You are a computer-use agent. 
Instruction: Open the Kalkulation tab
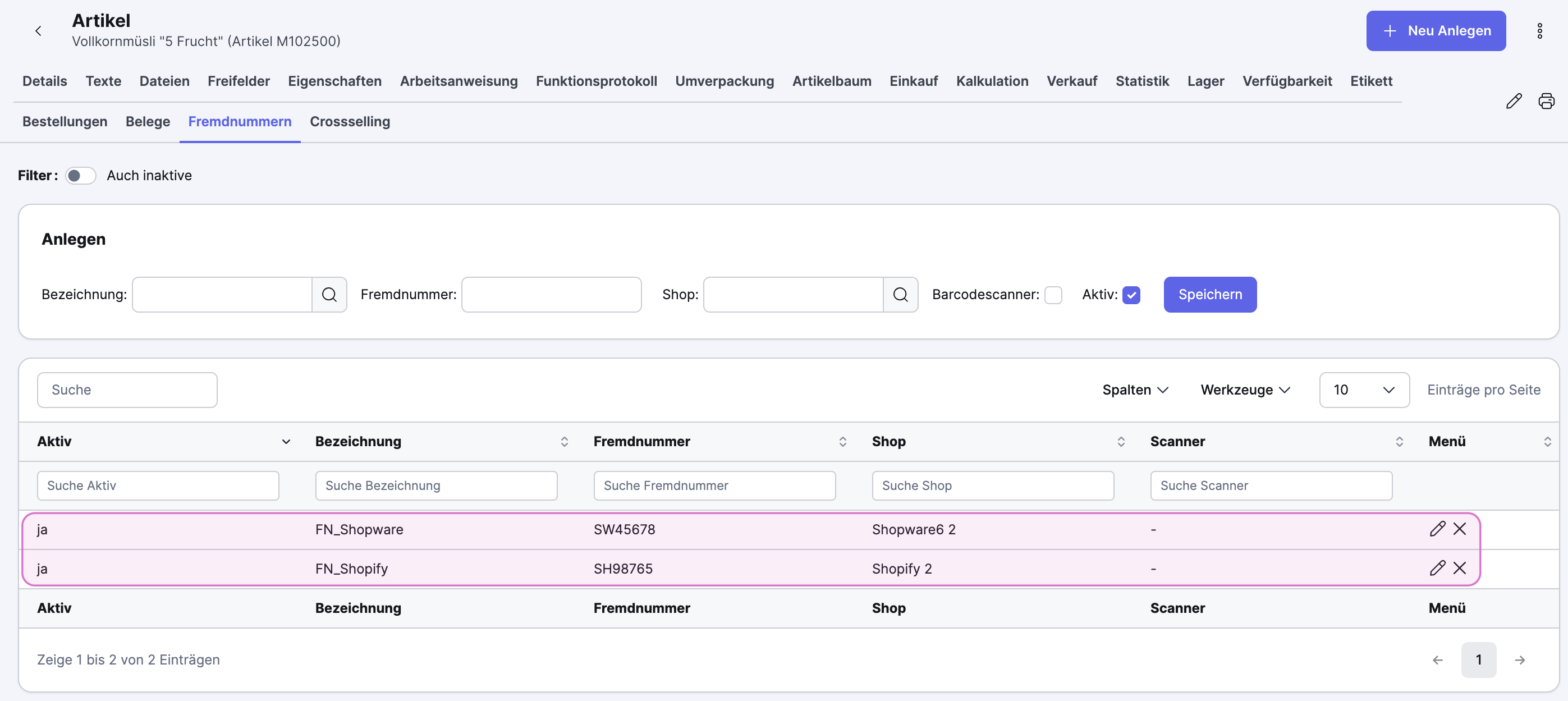(x=992, y=81)
